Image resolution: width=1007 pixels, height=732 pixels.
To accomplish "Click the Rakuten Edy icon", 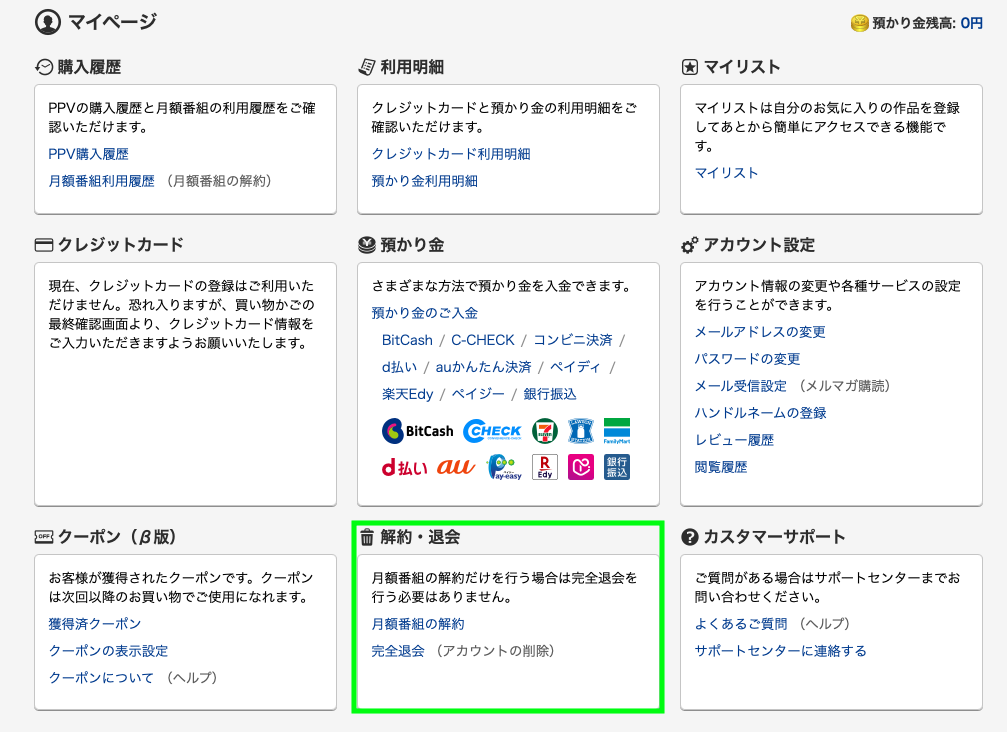I will point(545,467).
